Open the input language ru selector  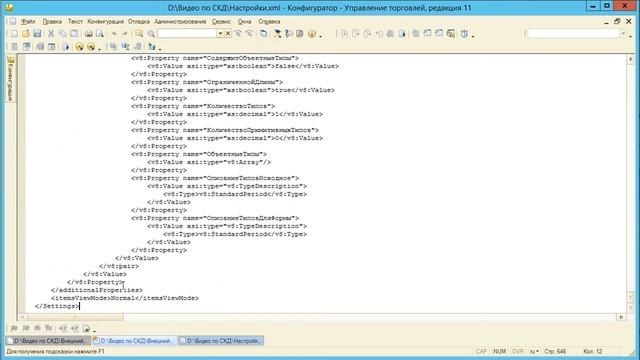533,351
